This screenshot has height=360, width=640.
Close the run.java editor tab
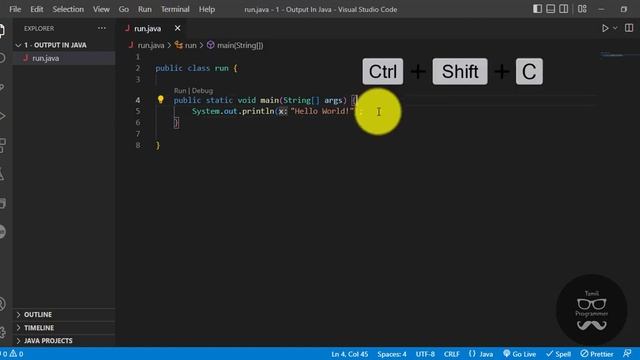(178, 28)
